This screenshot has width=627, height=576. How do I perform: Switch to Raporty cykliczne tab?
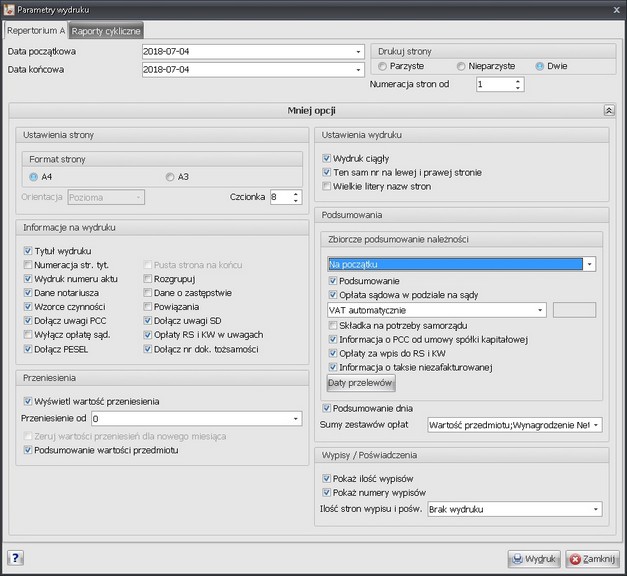pos(107,31)
